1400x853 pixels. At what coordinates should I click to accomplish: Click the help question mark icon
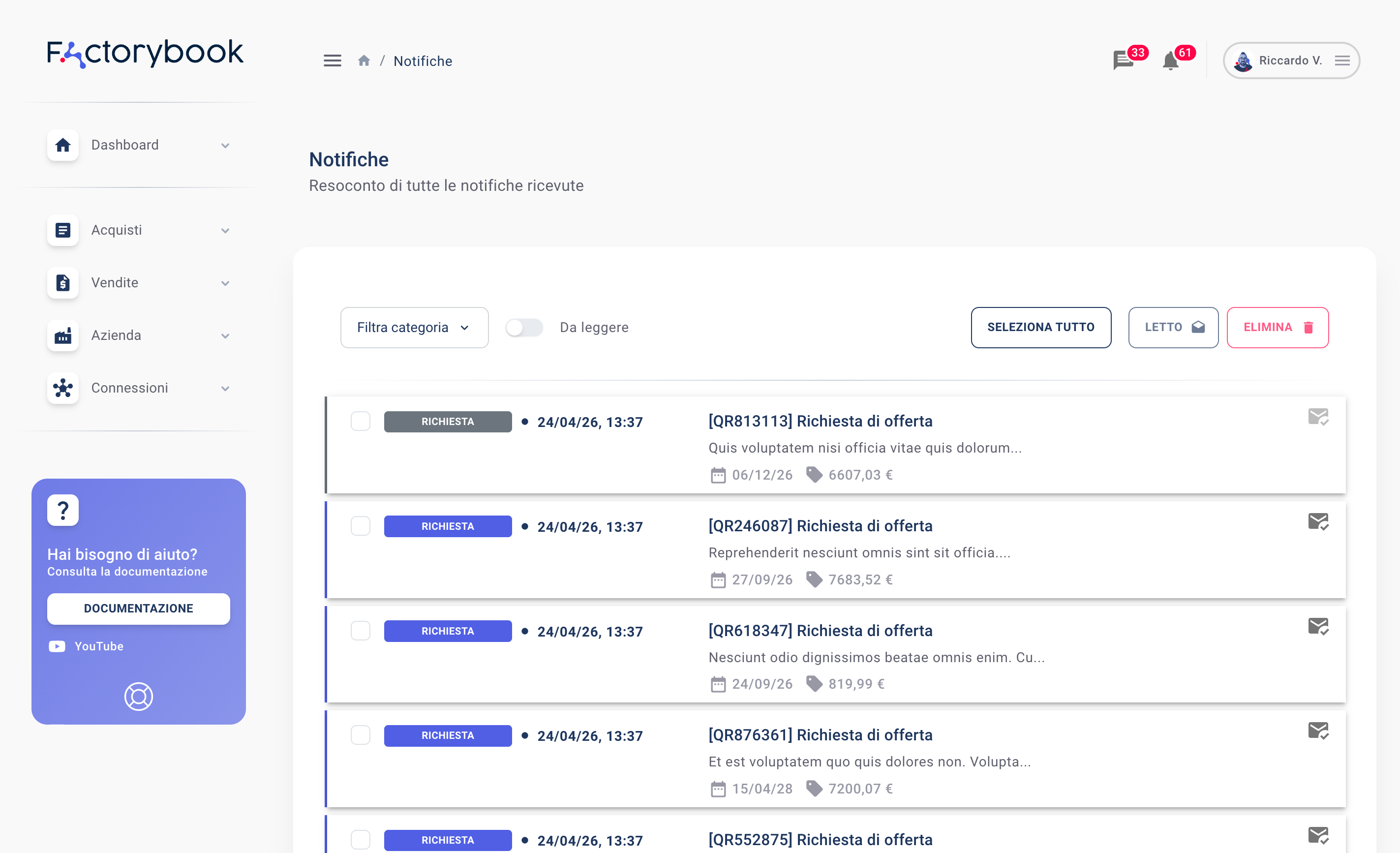(63, 510)
